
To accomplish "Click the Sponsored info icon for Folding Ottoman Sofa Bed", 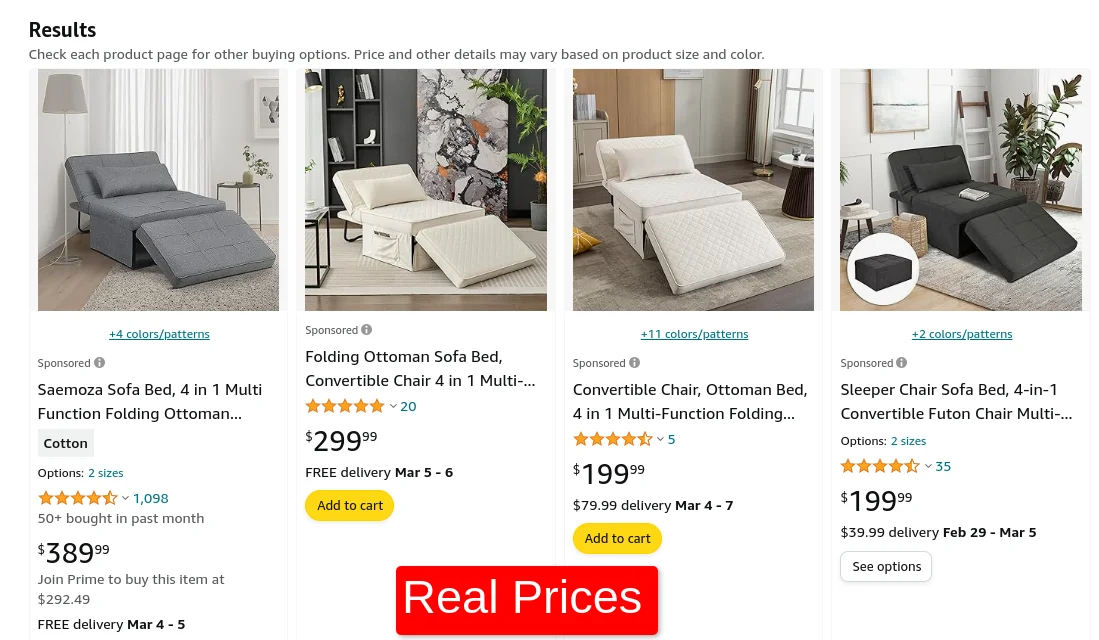I will click(x=366, y=329).
